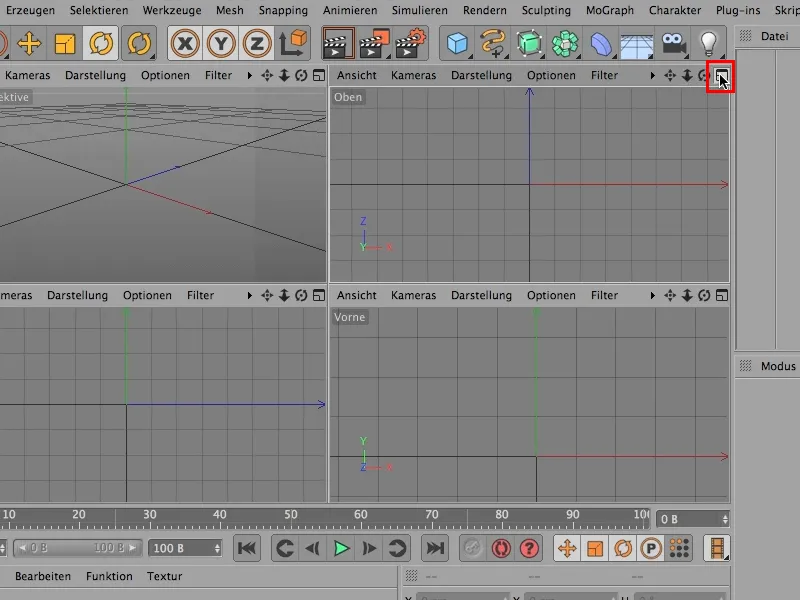800x600 pixels.
Task: Play the animation forwards
Action: 341,548
